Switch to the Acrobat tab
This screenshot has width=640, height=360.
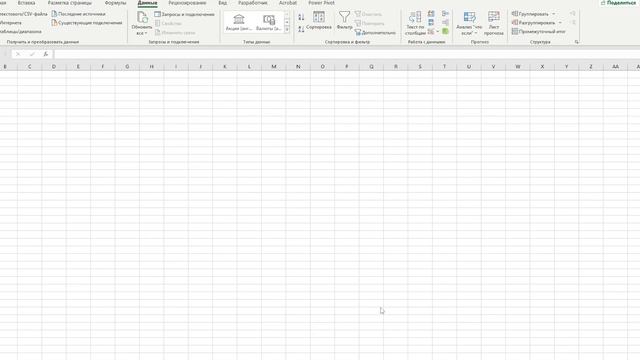pos(288,3)
